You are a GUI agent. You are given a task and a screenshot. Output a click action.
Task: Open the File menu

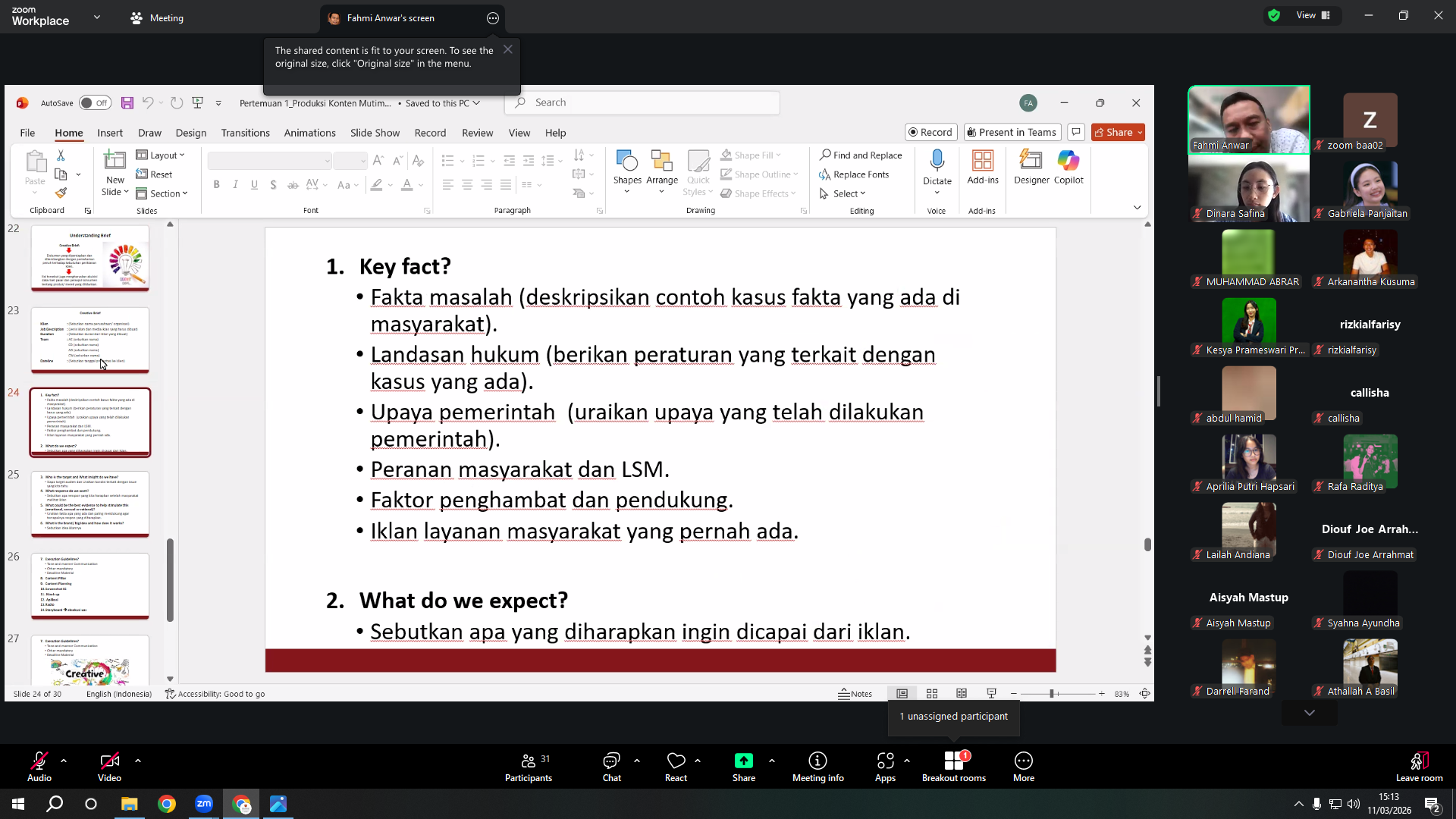pos(27,133)
